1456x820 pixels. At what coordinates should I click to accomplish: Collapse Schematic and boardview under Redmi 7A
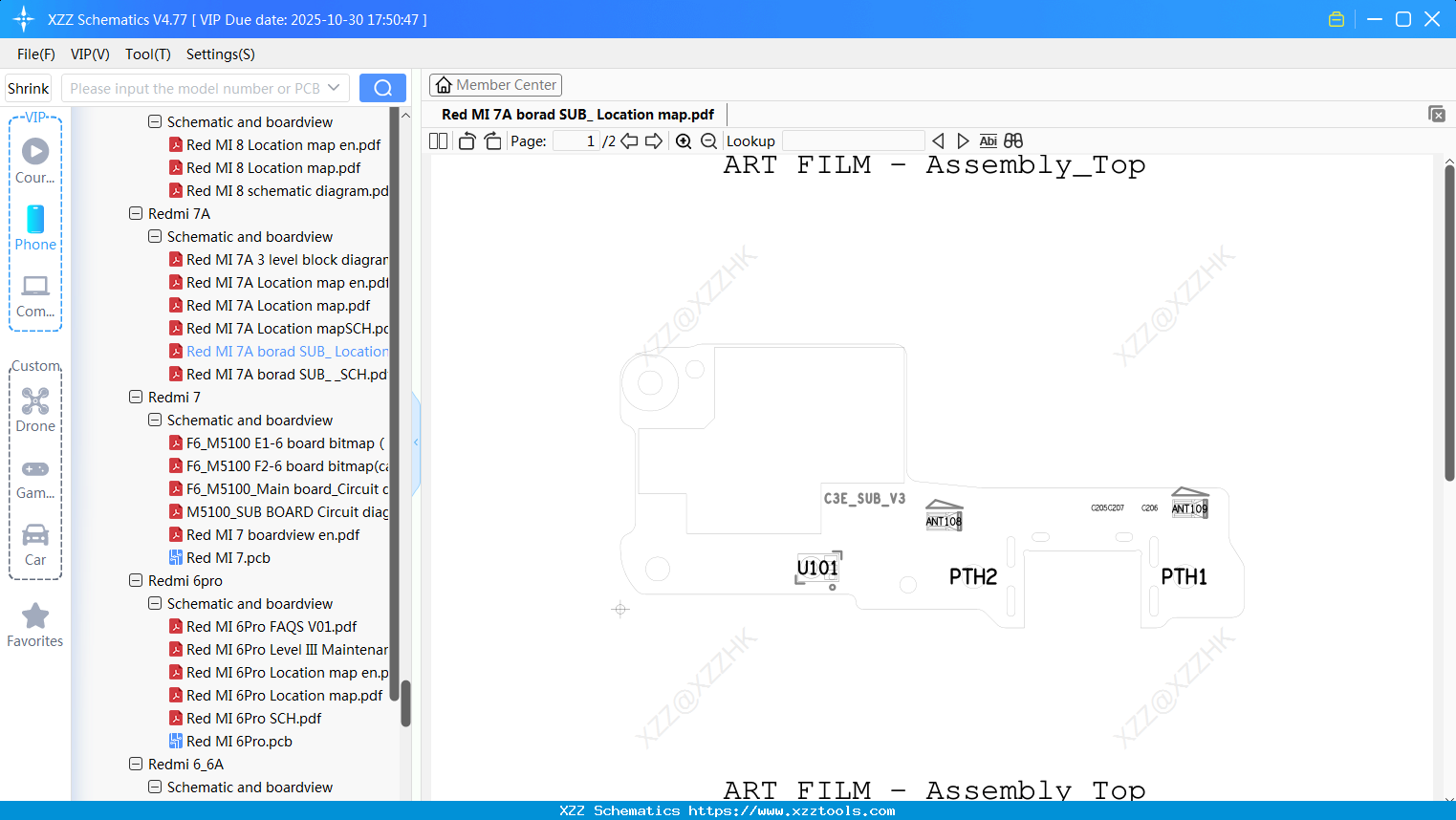[x=155, y=237]
